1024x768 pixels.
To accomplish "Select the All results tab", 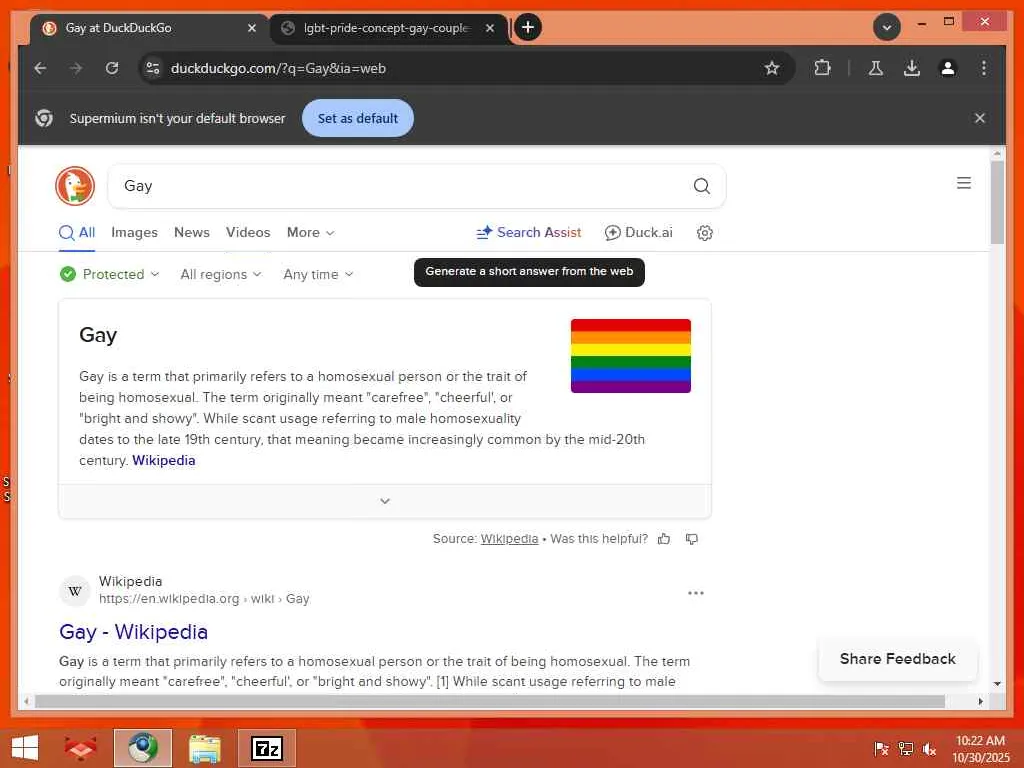I will click(77, 232).
